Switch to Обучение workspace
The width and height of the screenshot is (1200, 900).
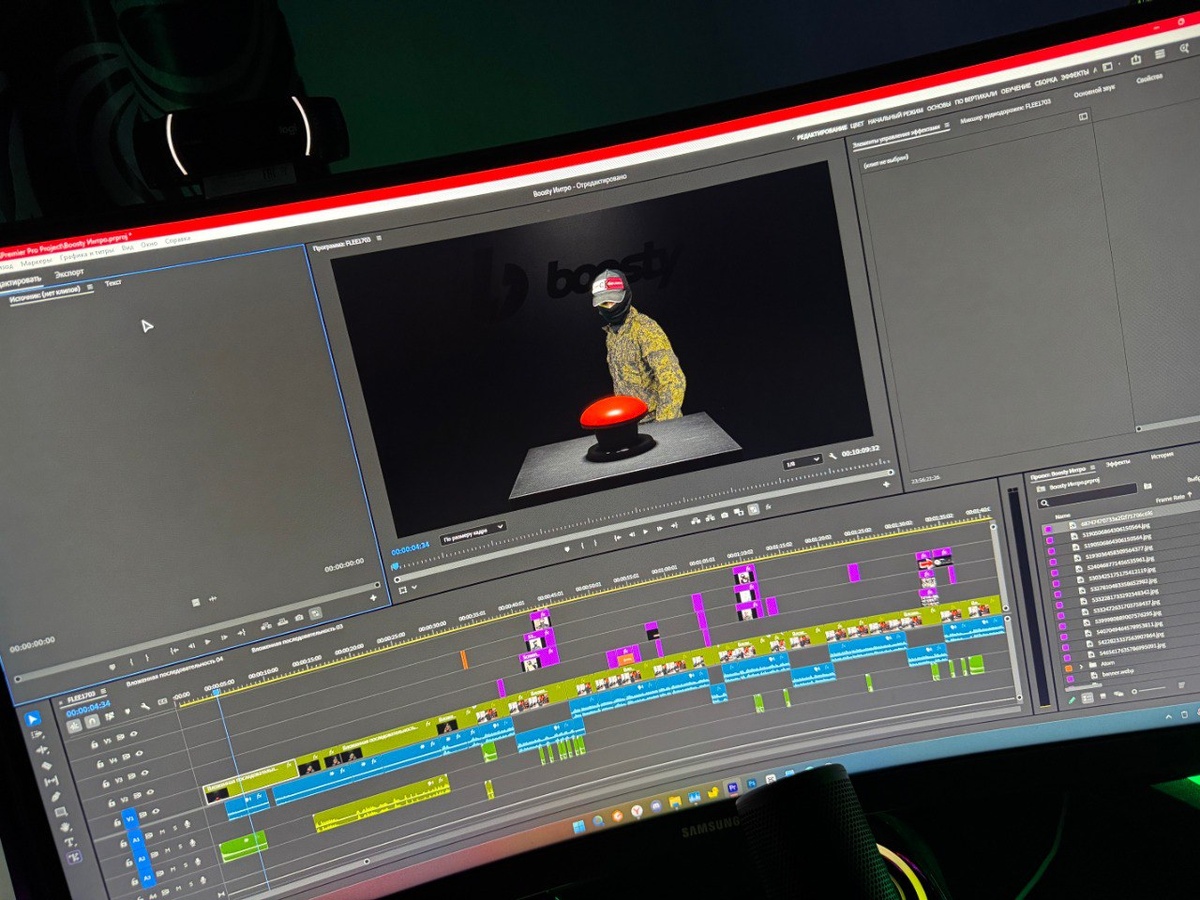coord(1016,89)
